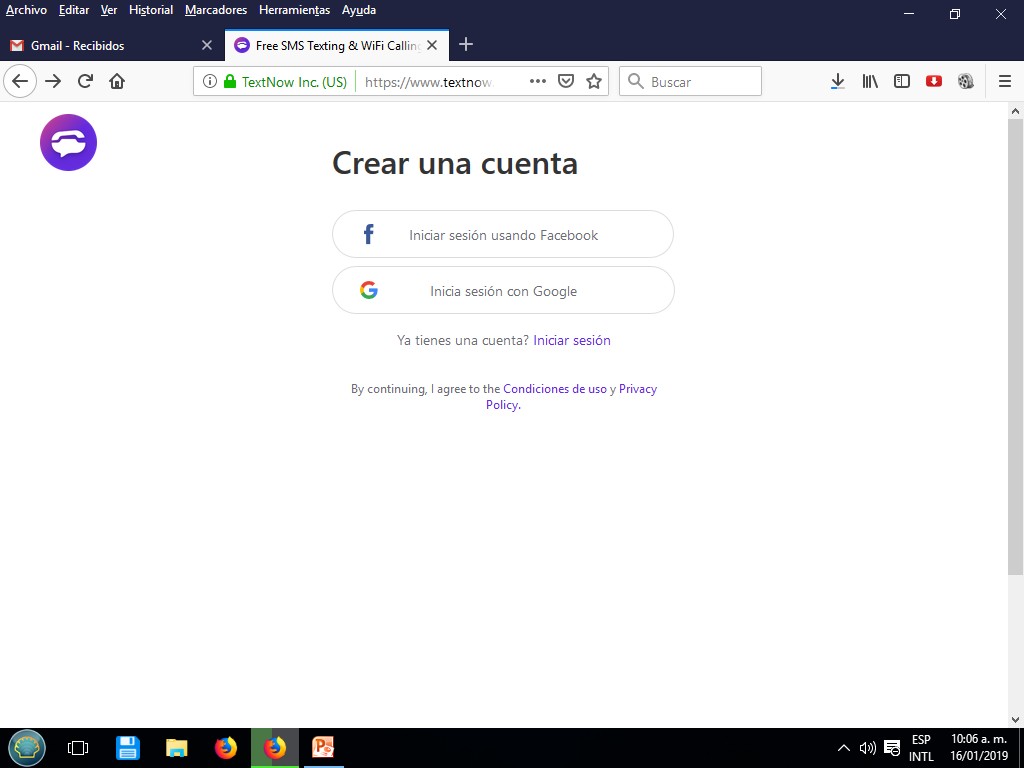
Task: Click the red video downloader extension icon
Action: point(934,81)
